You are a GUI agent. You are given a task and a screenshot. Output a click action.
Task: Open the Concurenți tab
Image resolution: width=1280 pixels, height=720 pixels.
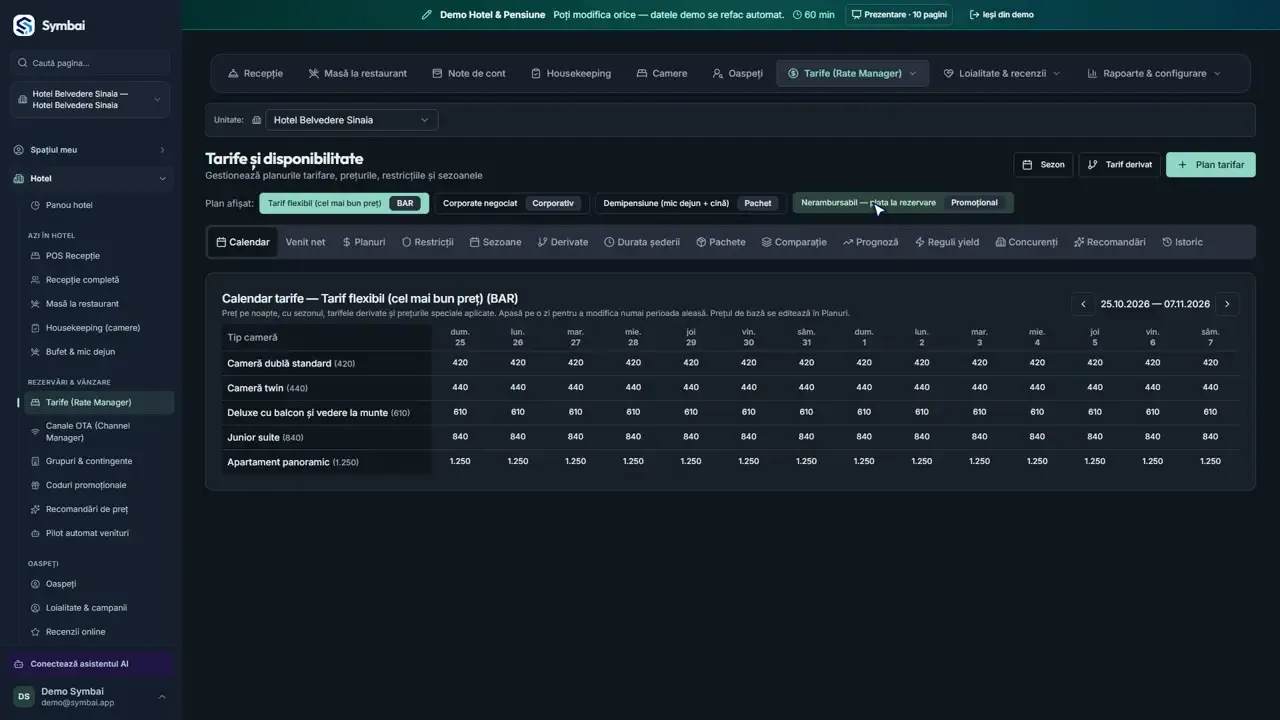tap(1026, 242)
